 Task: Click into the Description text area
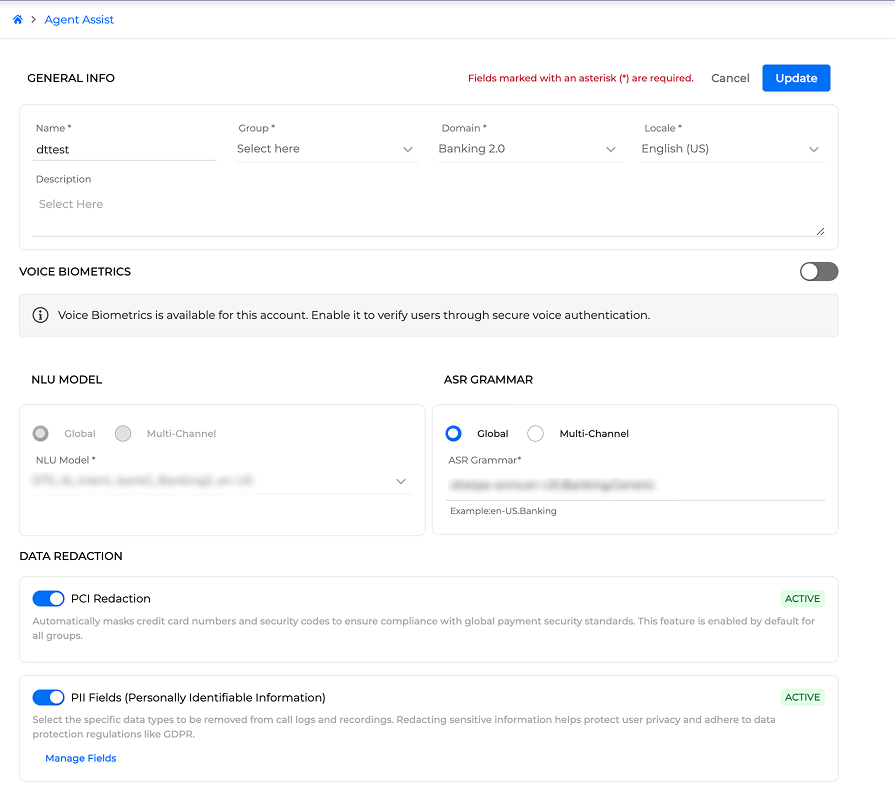click(x=428, y=213)
